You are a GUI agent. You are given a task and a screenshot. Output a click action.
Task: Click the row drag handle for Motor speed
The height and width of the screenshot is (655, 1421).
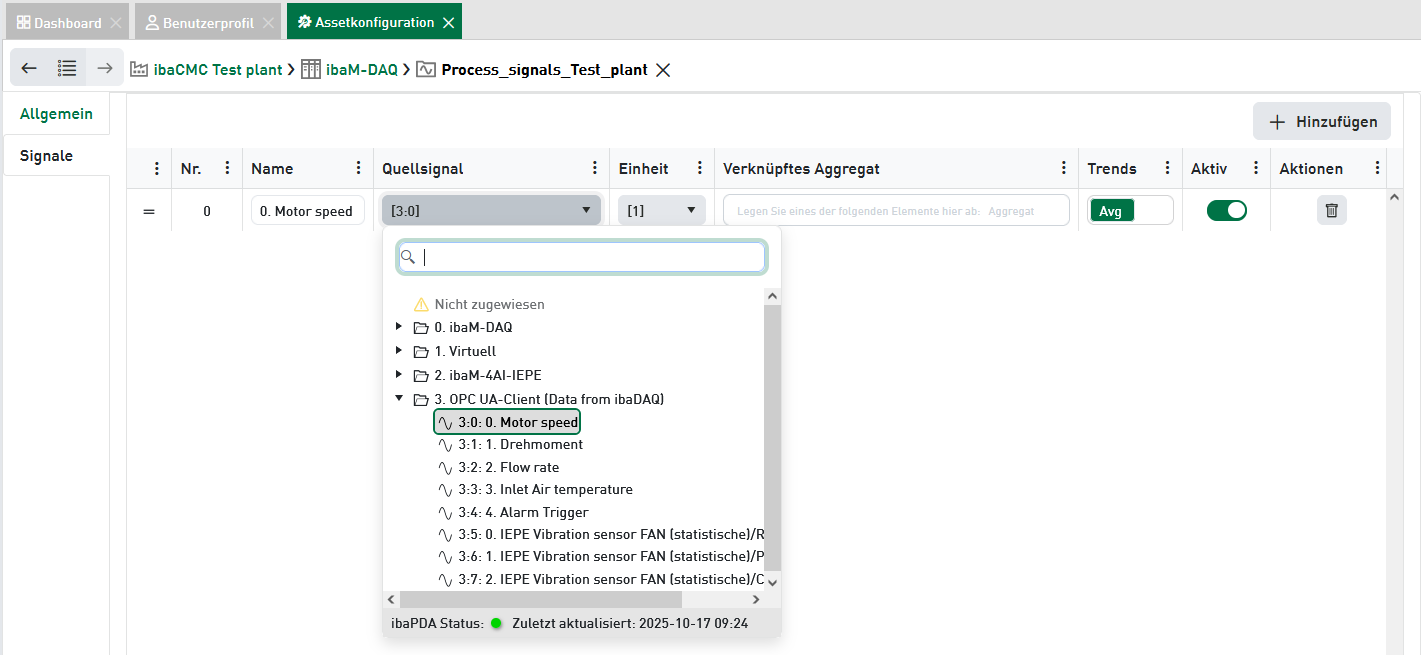pos(149,211)
